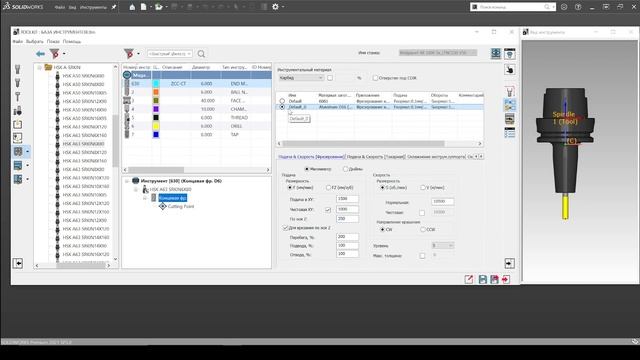Open dropdown arrow beside the second filter funnel
Screen dimensions: 640x360
pos(138,53)
